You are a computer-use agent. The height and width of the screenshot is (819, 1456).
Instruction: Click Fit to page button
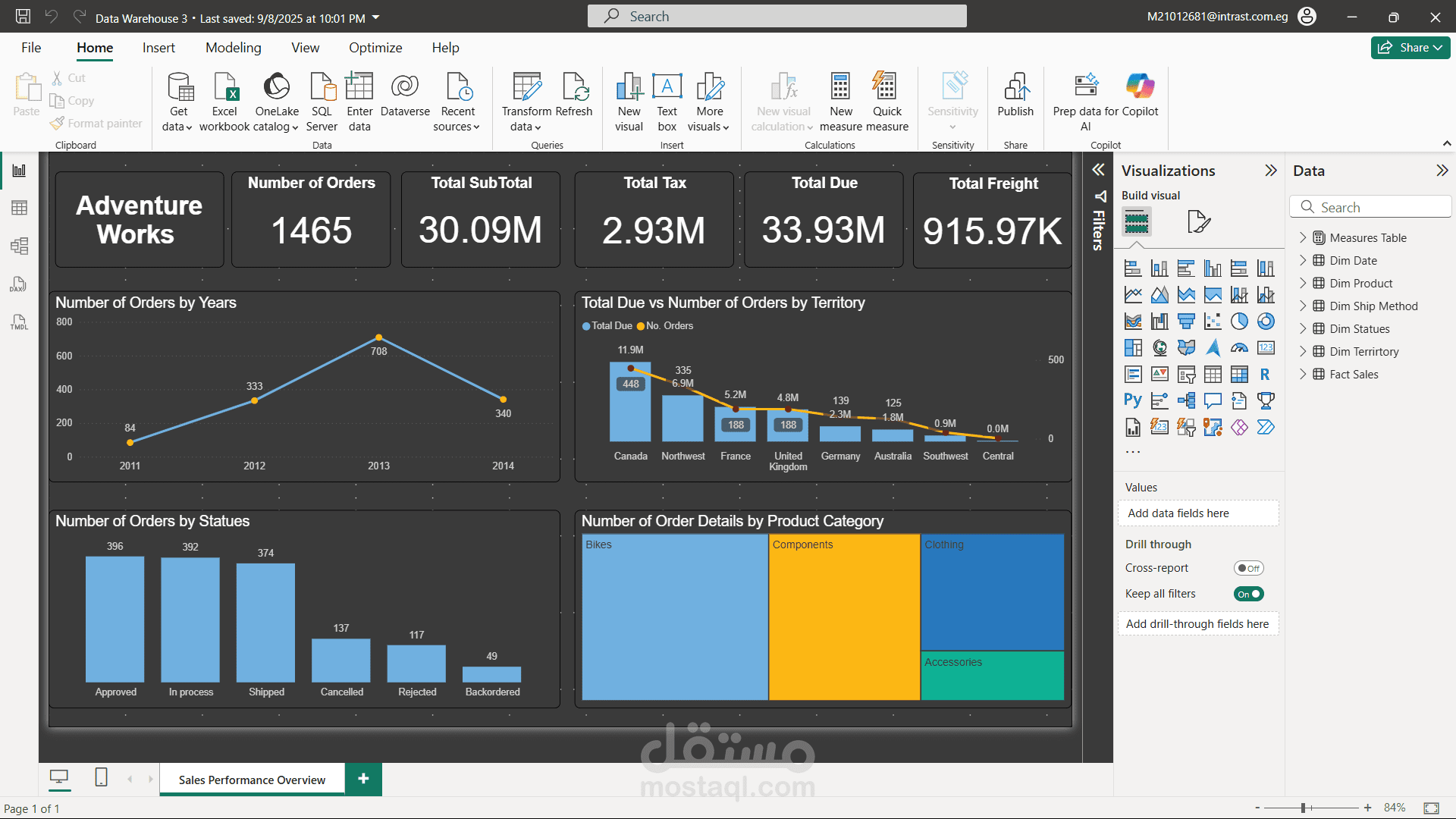click(1431, 808)
